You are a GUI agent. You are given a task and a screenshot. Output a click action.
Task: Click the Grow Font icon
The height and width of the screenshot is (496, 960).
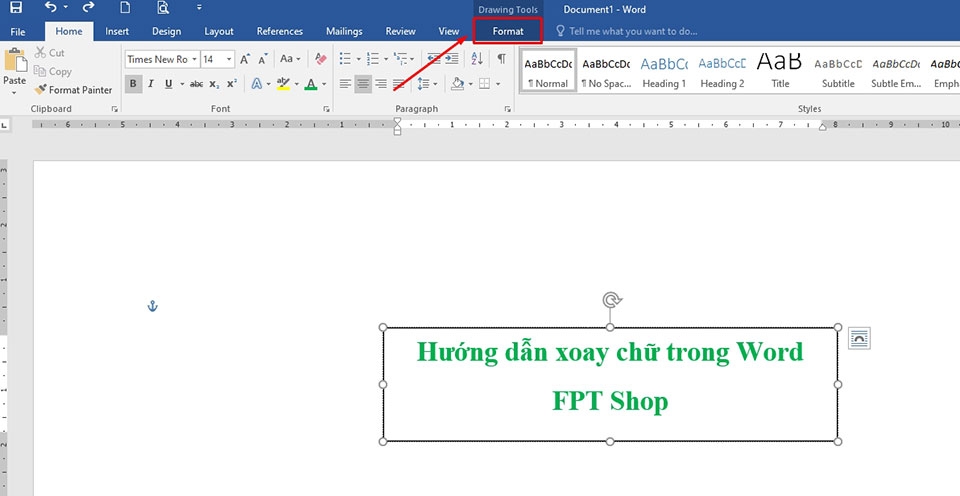pos(245,59)
